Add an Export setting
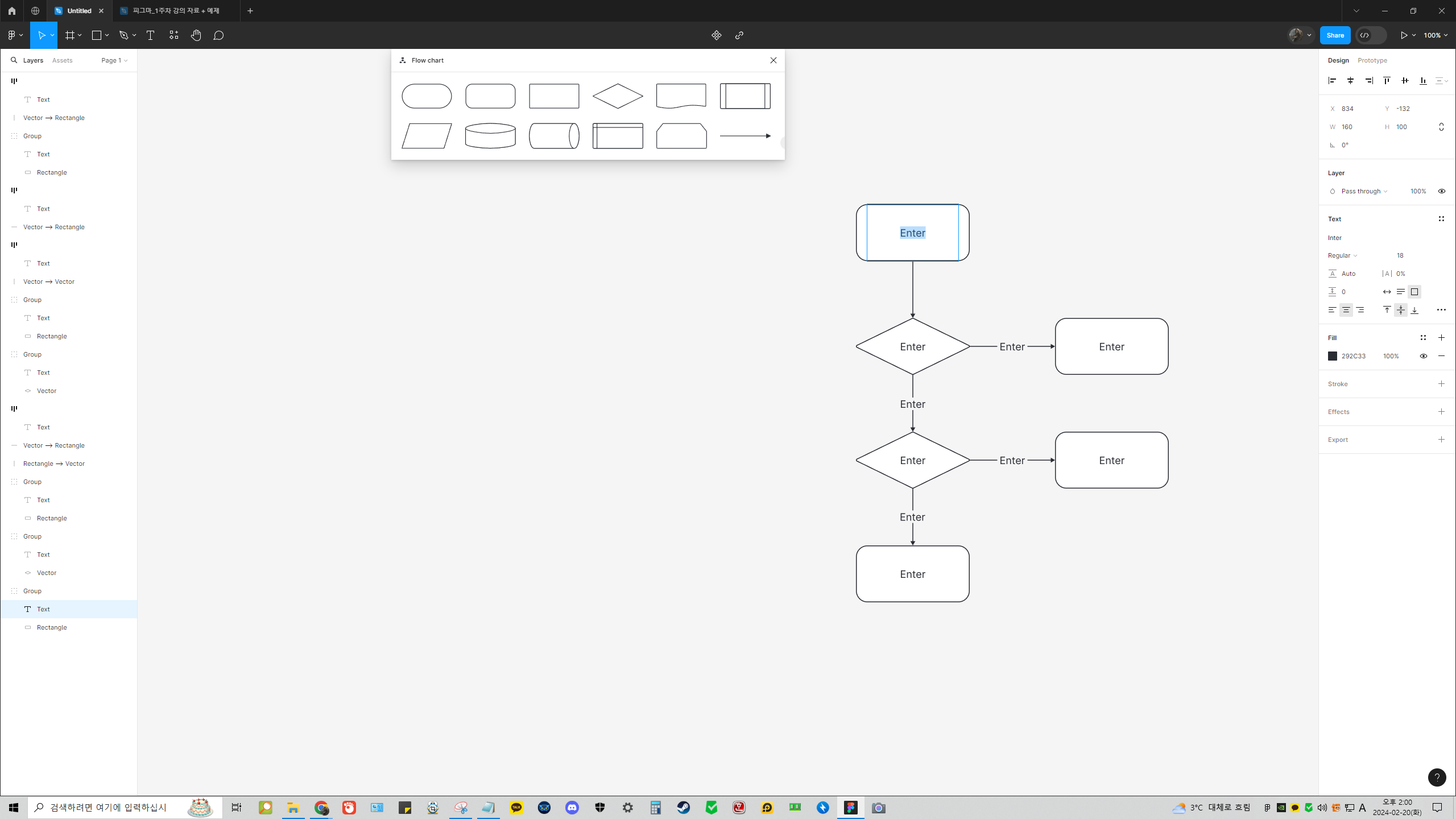1456x819 pixels. (x=1441, y=440)
